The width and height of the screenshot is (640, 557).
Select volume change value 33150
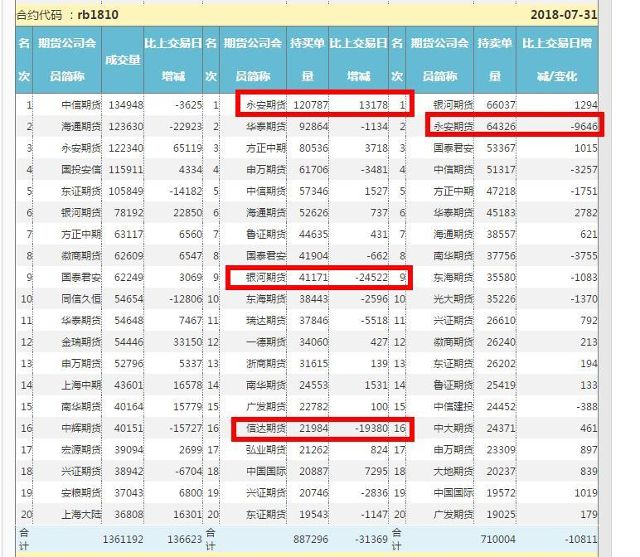coord(188,342)
